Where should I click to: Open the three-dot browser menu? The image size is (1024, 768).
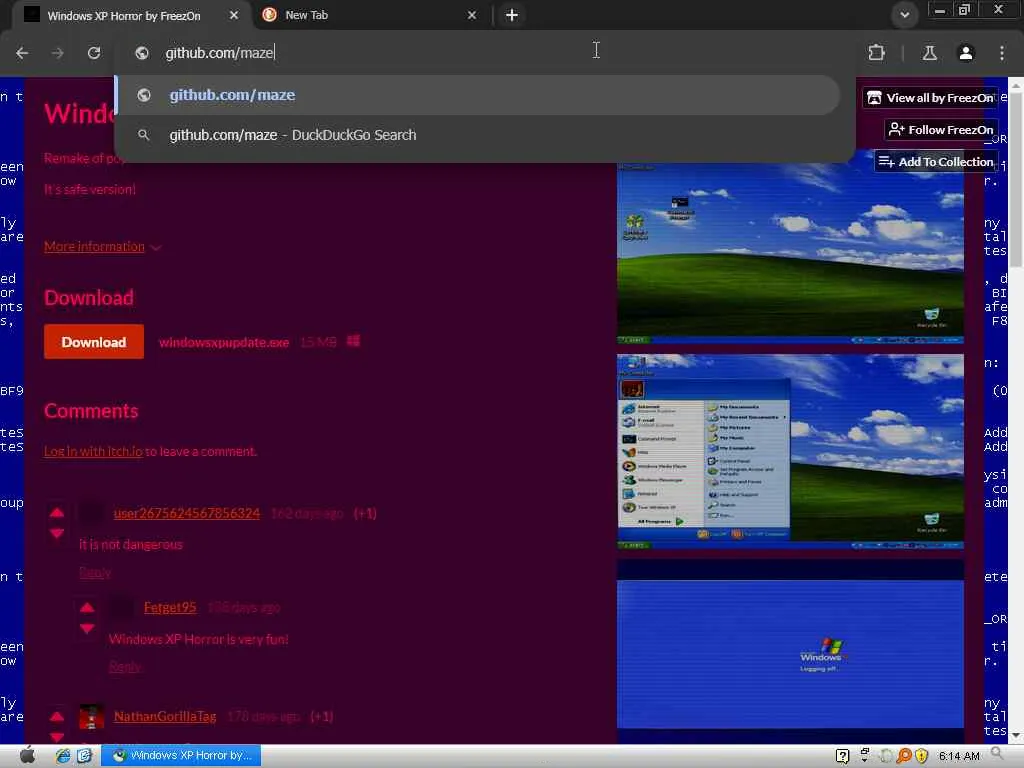point(1002,53)
